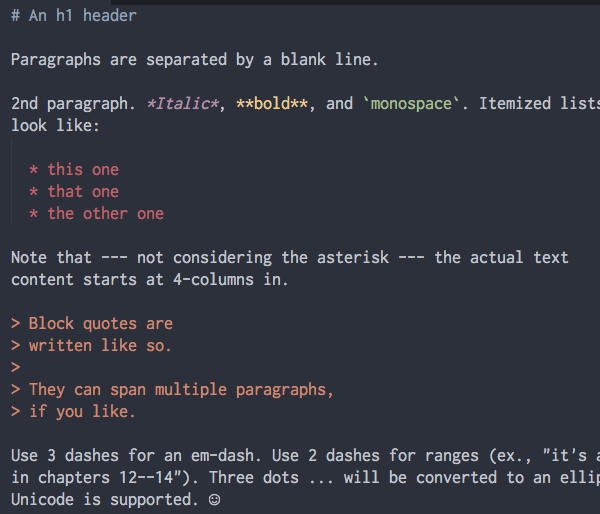Click the 'if you like.' quote line
This screenshot has width=600, height=514.
point(82,411)
